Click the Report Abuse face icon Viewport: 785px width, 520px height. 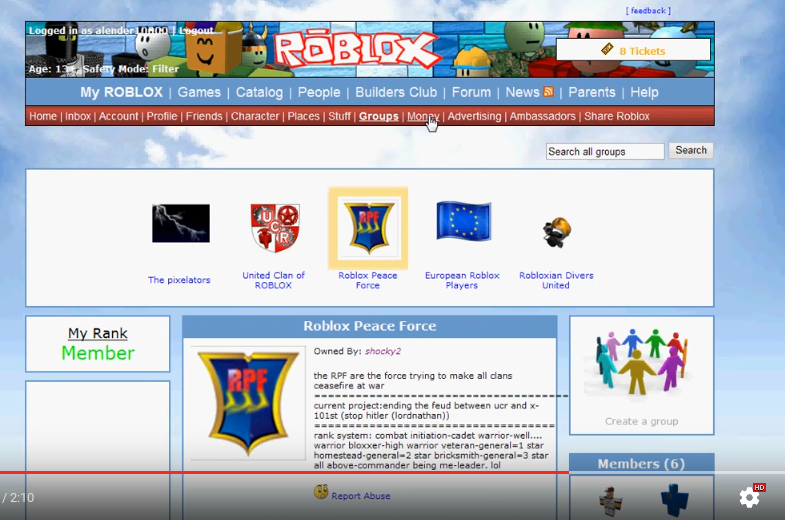pyautogui.click(x=321, y=492)
